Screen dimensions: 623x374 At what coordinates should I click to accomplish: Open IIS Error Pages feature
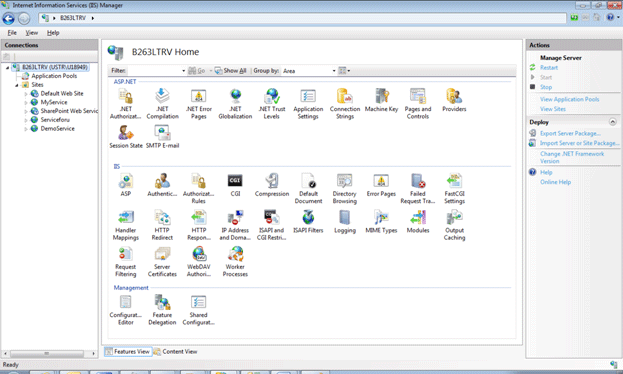(381, 185)
